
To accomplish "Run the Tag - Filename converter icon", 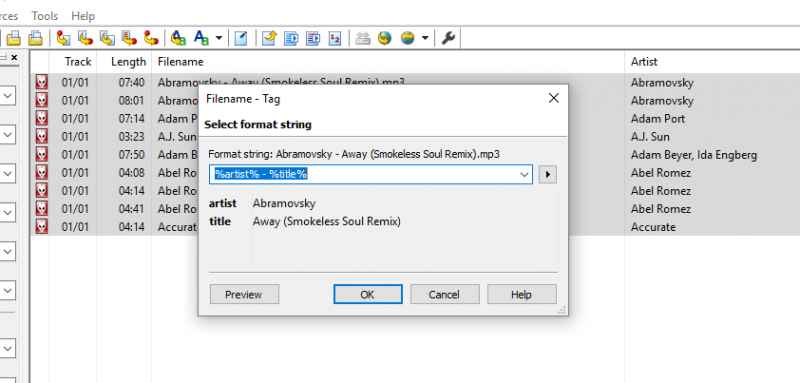I will [x=63, y=38].
